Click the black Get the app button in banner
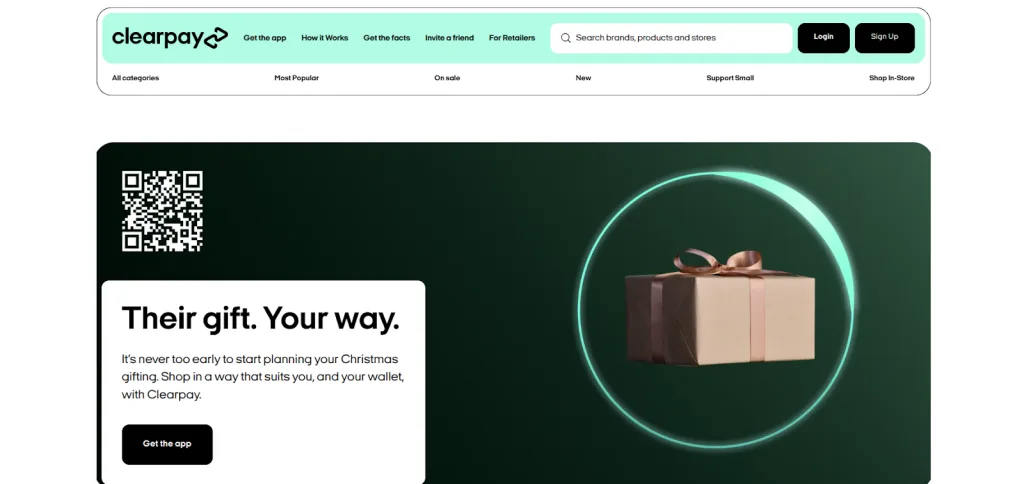Screen dimensions: 1024x484 [x=167, y=444]
